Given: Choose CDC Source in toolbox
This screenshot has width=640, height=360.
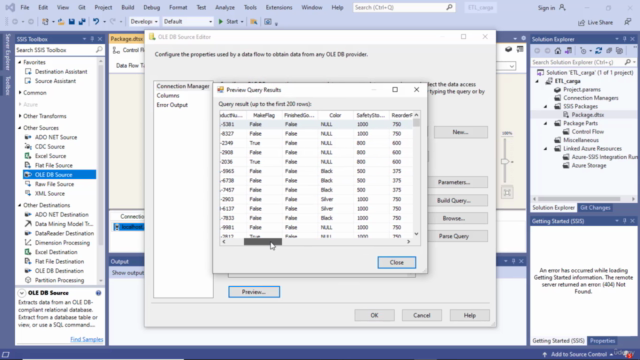Looking at the screenshot, I should coord(49,147).
